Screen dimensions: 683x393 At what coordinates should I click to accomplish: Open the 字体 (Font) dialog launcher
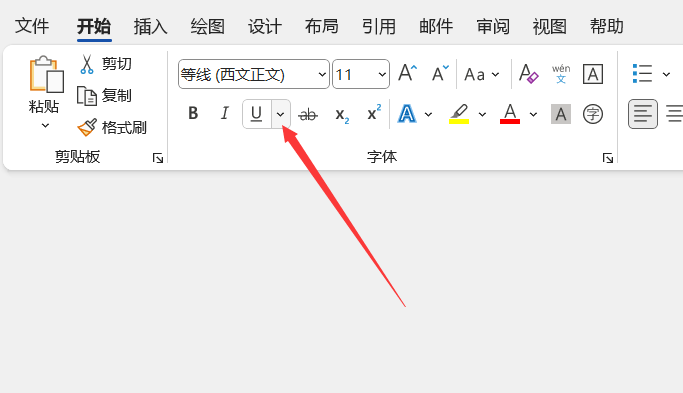pos(608,158)
